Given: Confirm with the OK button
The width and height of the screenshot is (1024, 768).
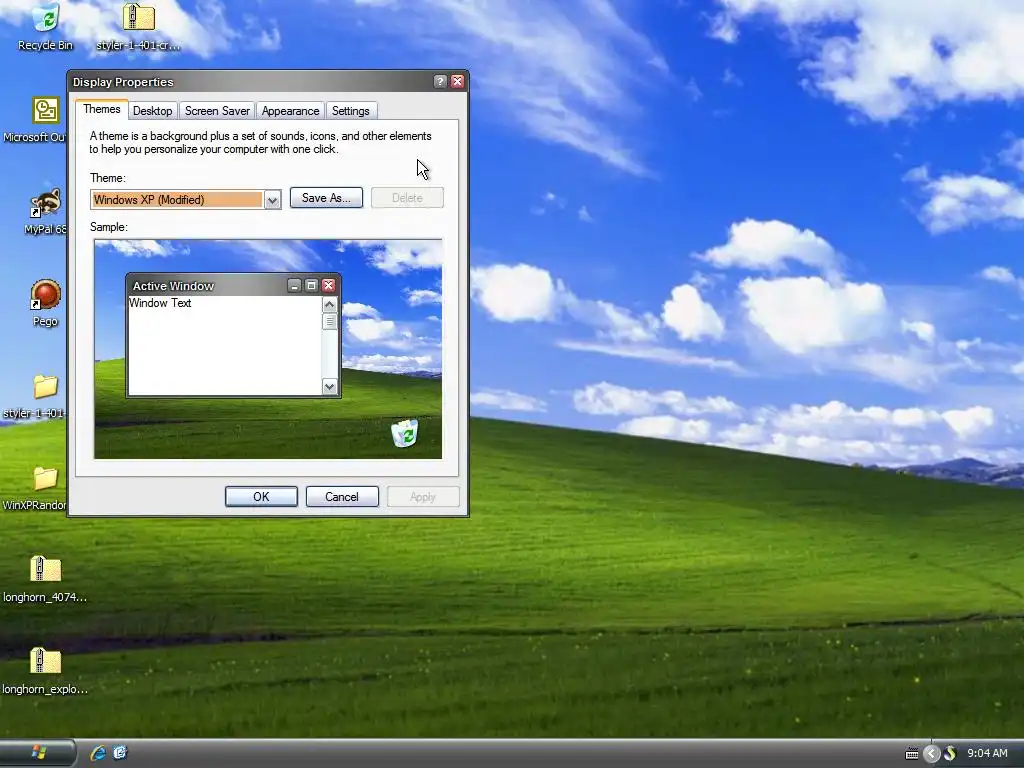Looking at the screenshot, I should pos(261,497).
